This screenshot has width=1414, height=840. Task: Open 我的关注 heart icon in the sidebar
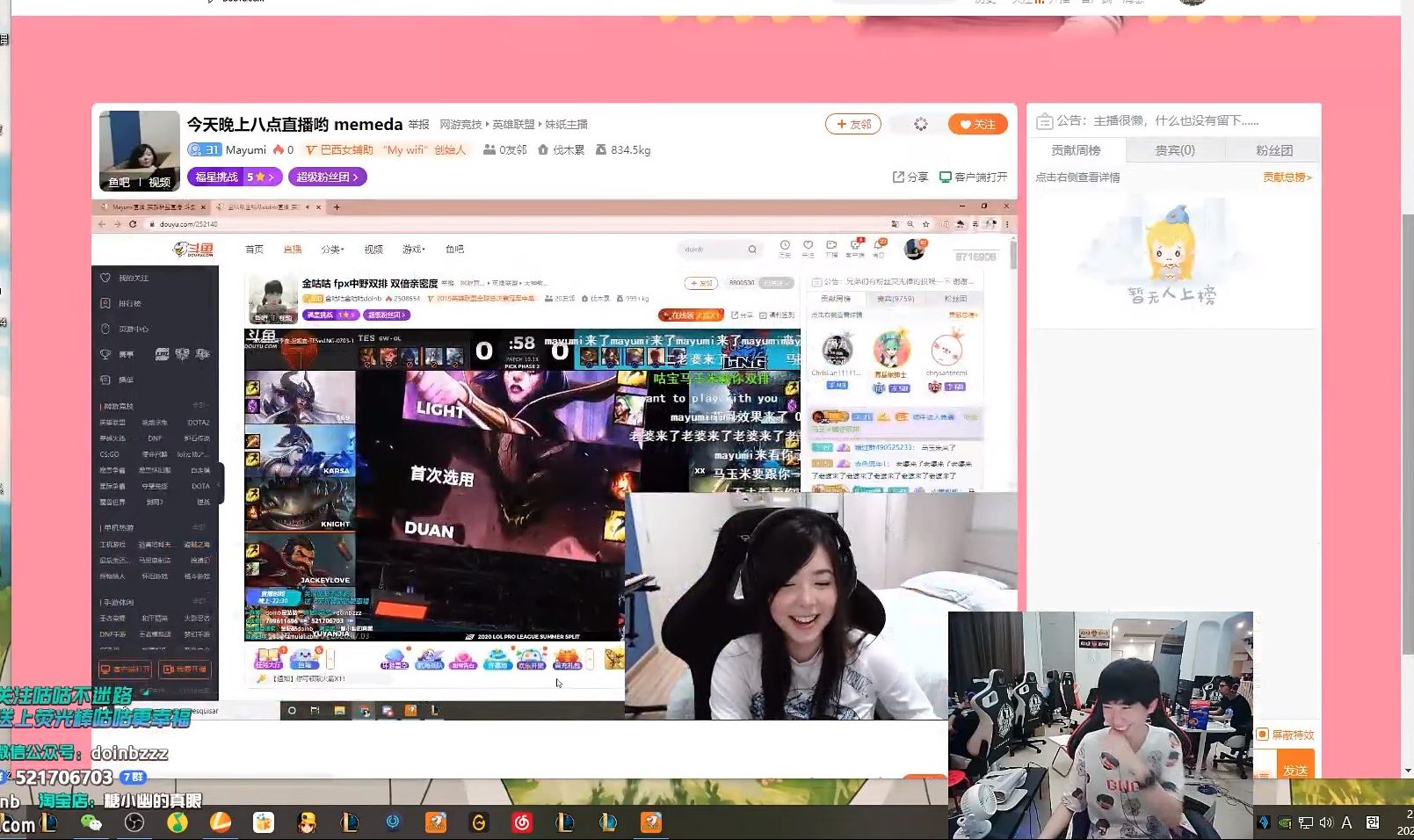(x=105, y=279)
